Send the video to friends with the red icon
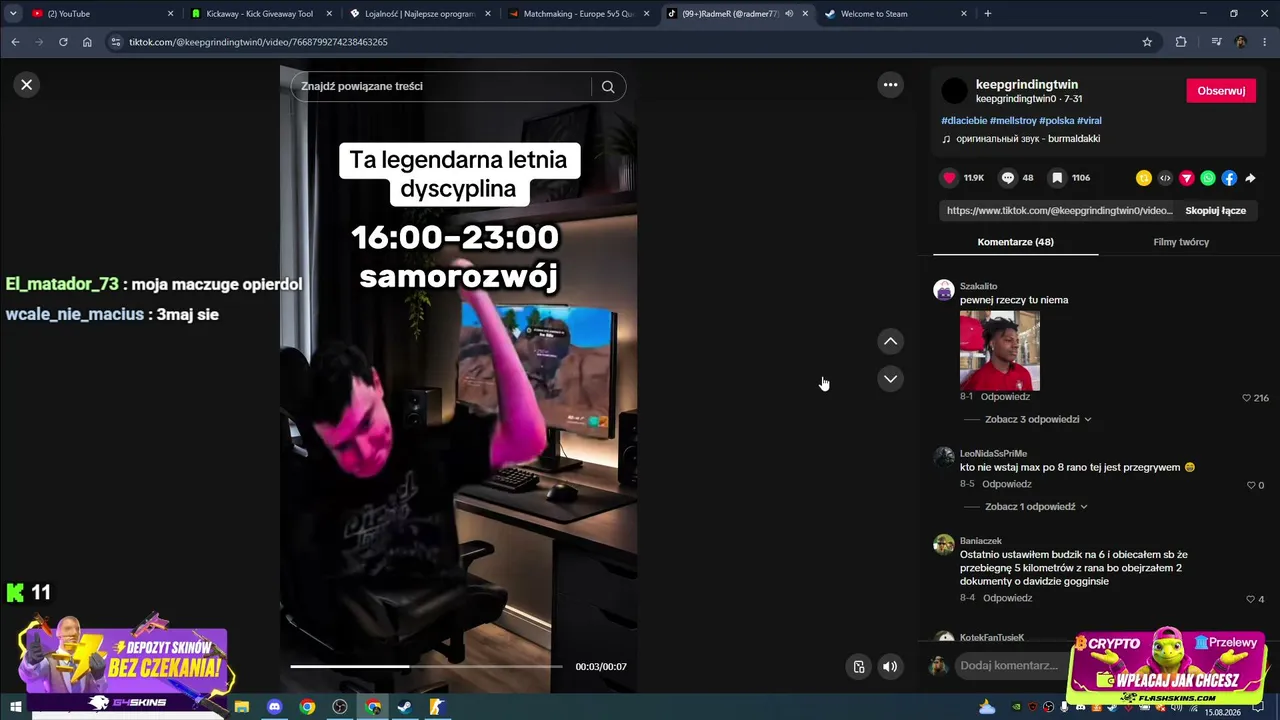The height and width of the screenshot is (720, 1280). click(x=1187, y=178)
